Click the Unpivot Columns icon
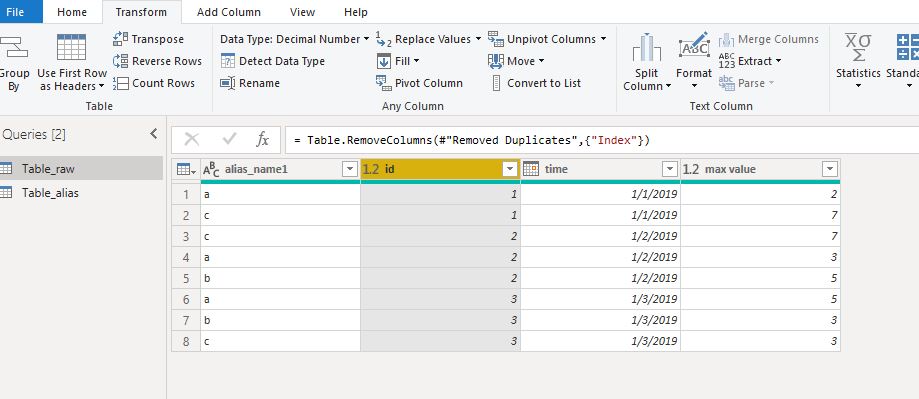The height and width of the screenshot is (399, 919). click(x=496, y=39)
